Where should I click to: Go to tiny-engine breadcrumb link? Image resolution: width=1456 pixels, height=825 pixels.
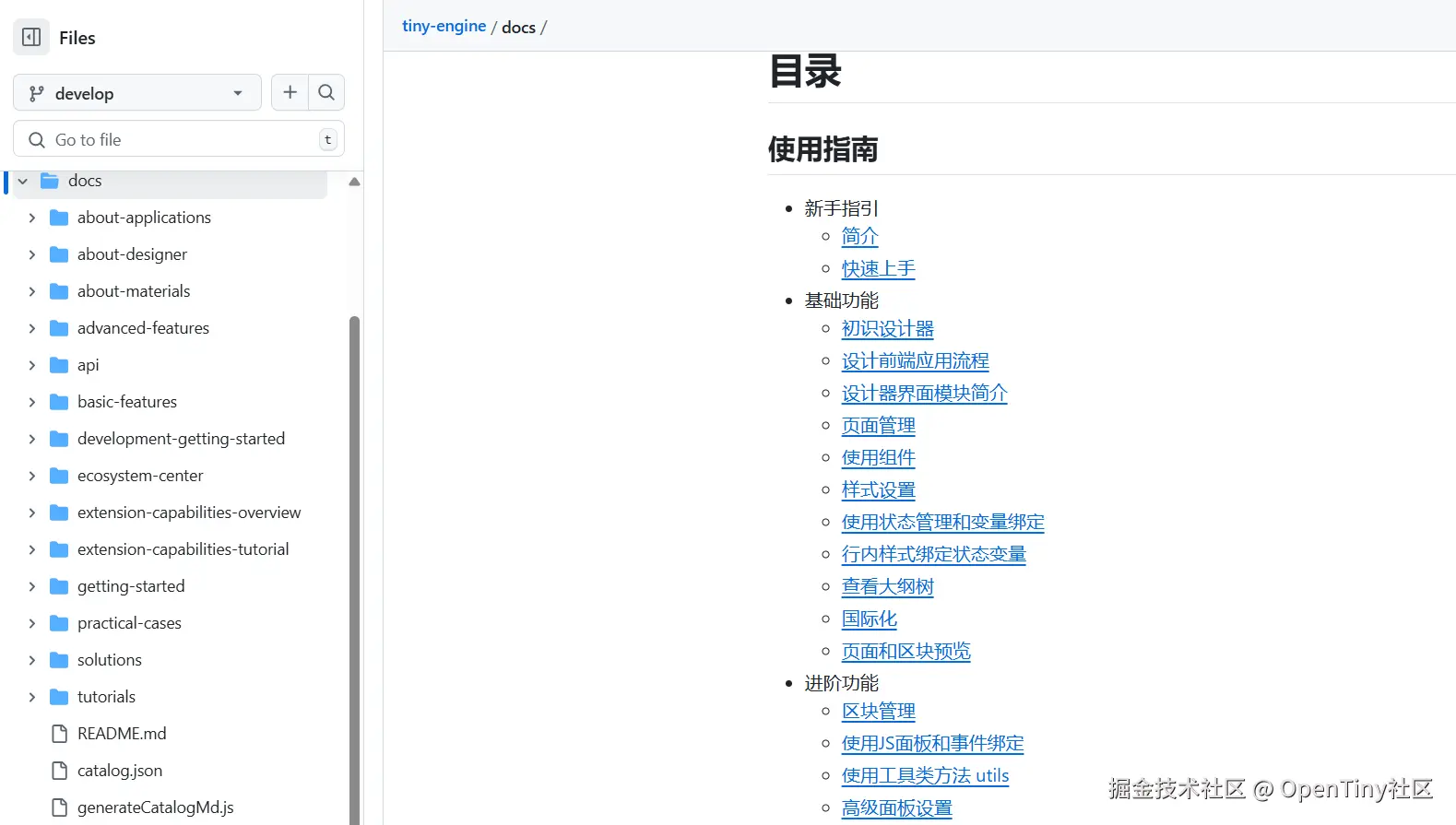coord(444,26)
